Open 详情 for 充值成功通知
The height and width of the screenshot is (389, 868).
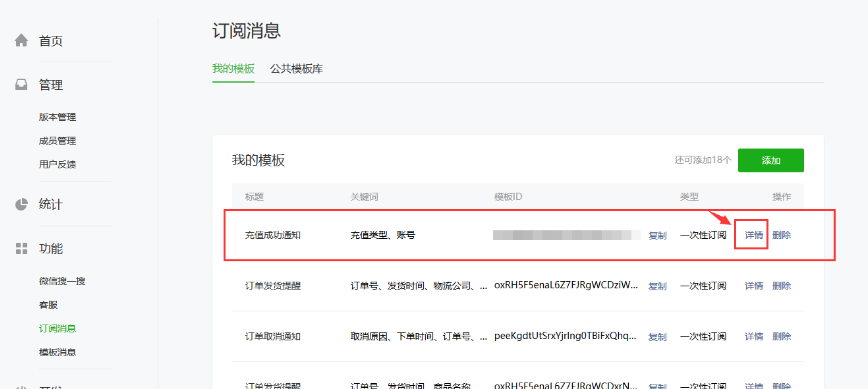point(753,235)
